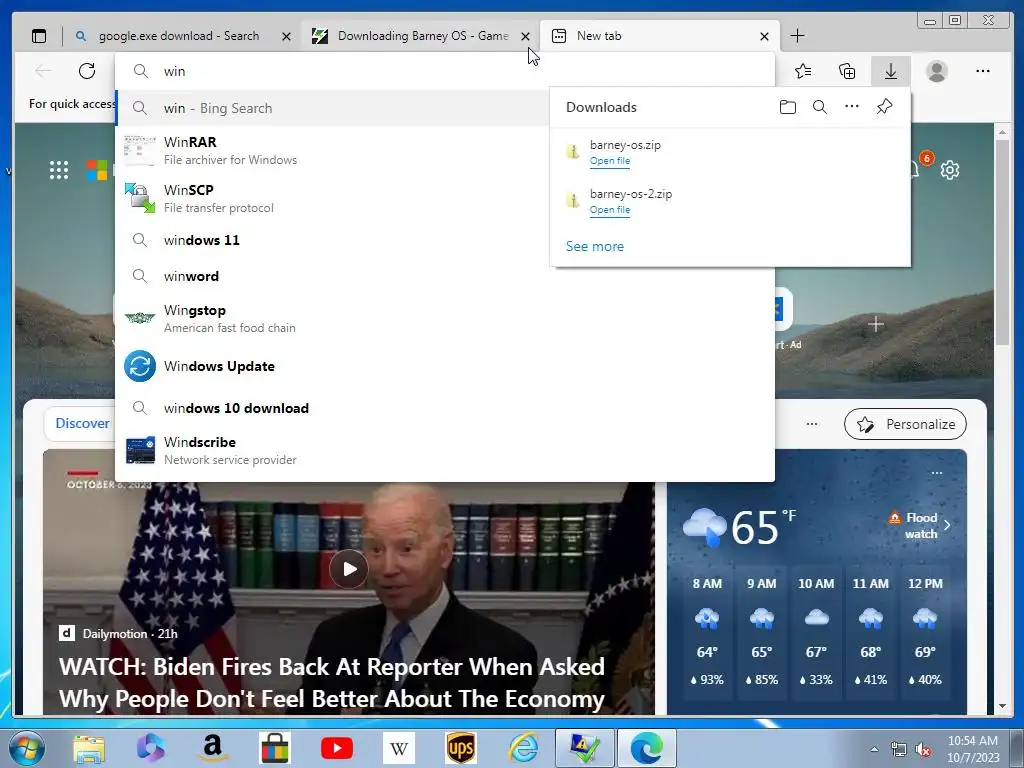Open the Collections icon
This screenshot has height=768, width=1024.
tap(847, 71)
